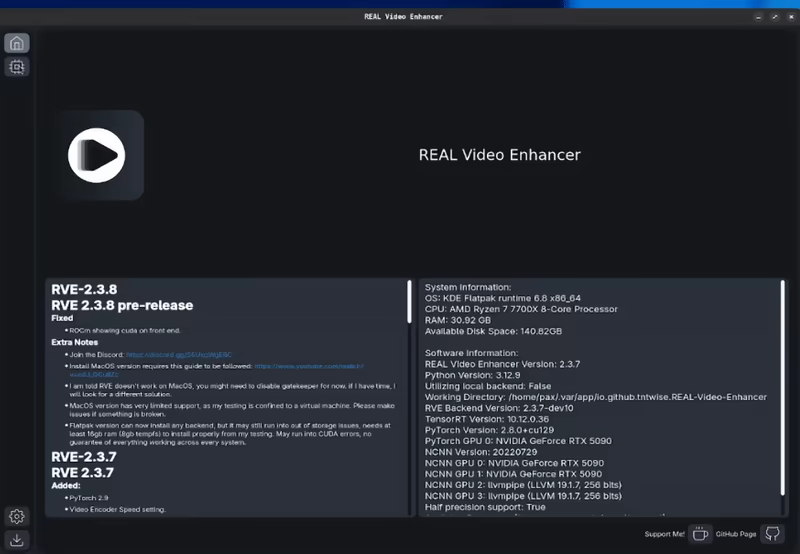This screenshot has width=800, height=554.
Task: Click 'NCNN Version: 20220729' line
Action: click(481, 452)
